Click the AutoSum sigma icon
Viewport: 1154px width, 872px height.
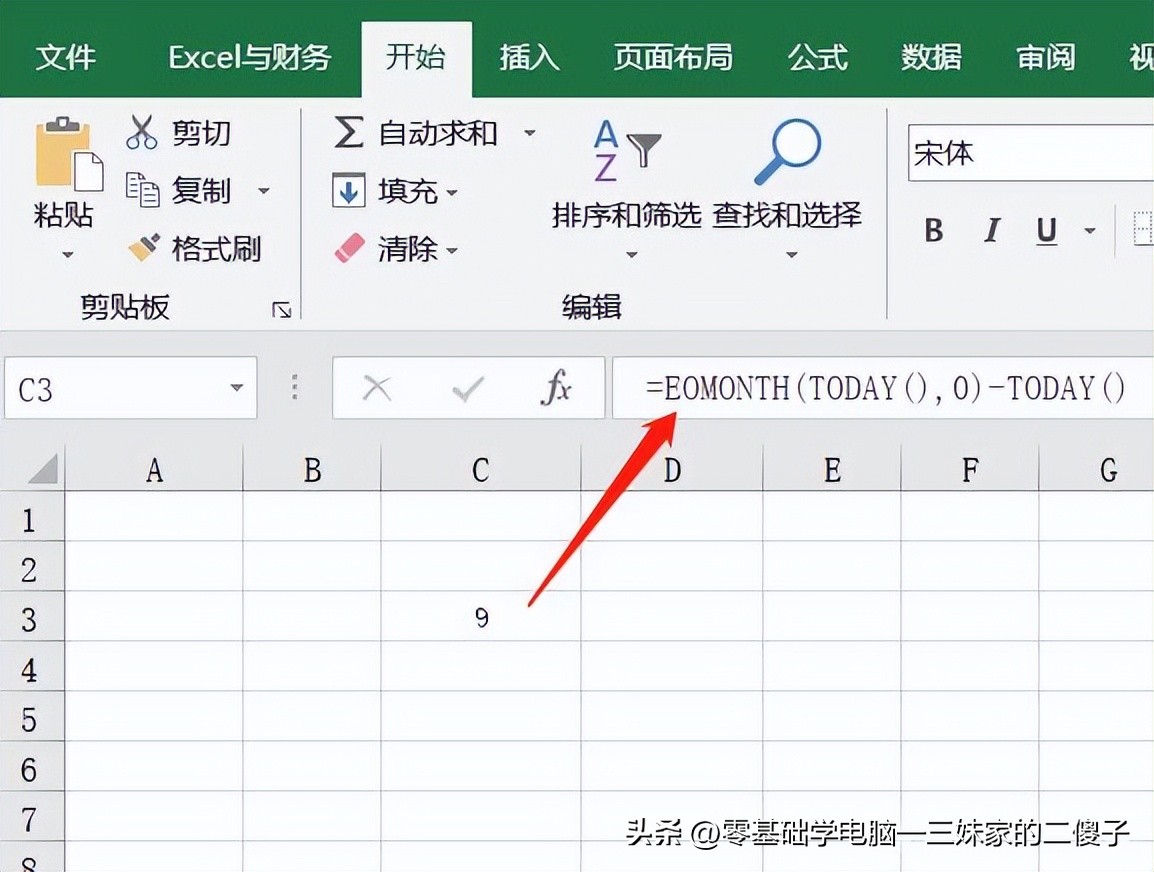coord(348,132)
